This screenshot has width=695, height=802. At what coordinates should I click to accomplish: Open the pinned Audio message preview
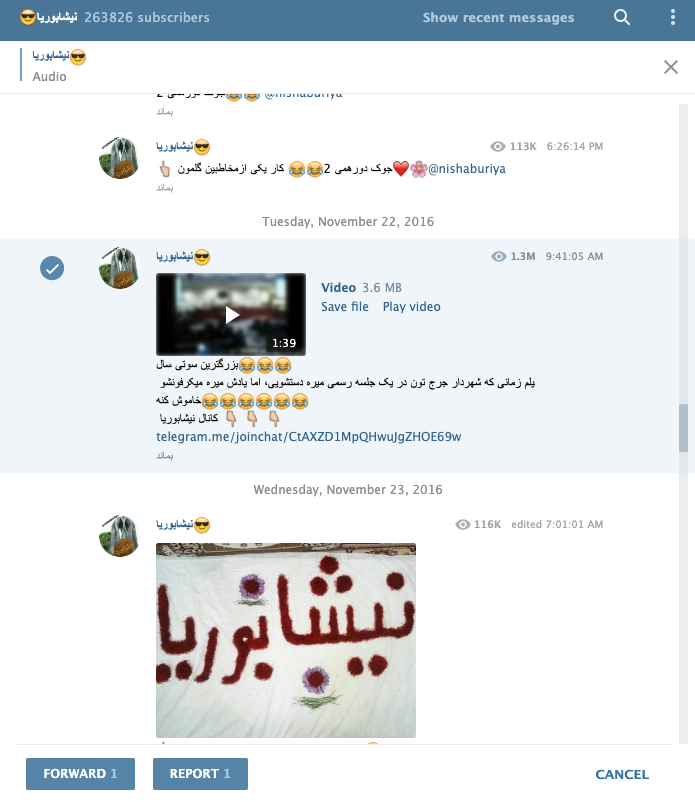[x=59, y=66]
